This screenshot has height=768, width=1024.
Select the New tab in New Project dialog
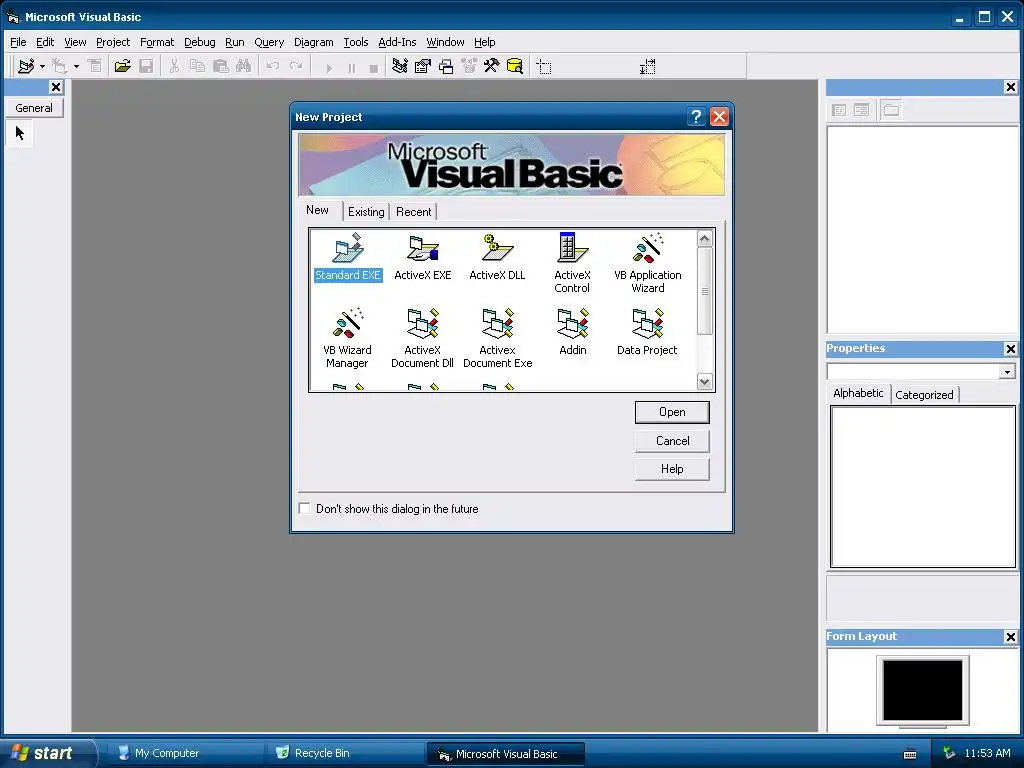point(317,210)
